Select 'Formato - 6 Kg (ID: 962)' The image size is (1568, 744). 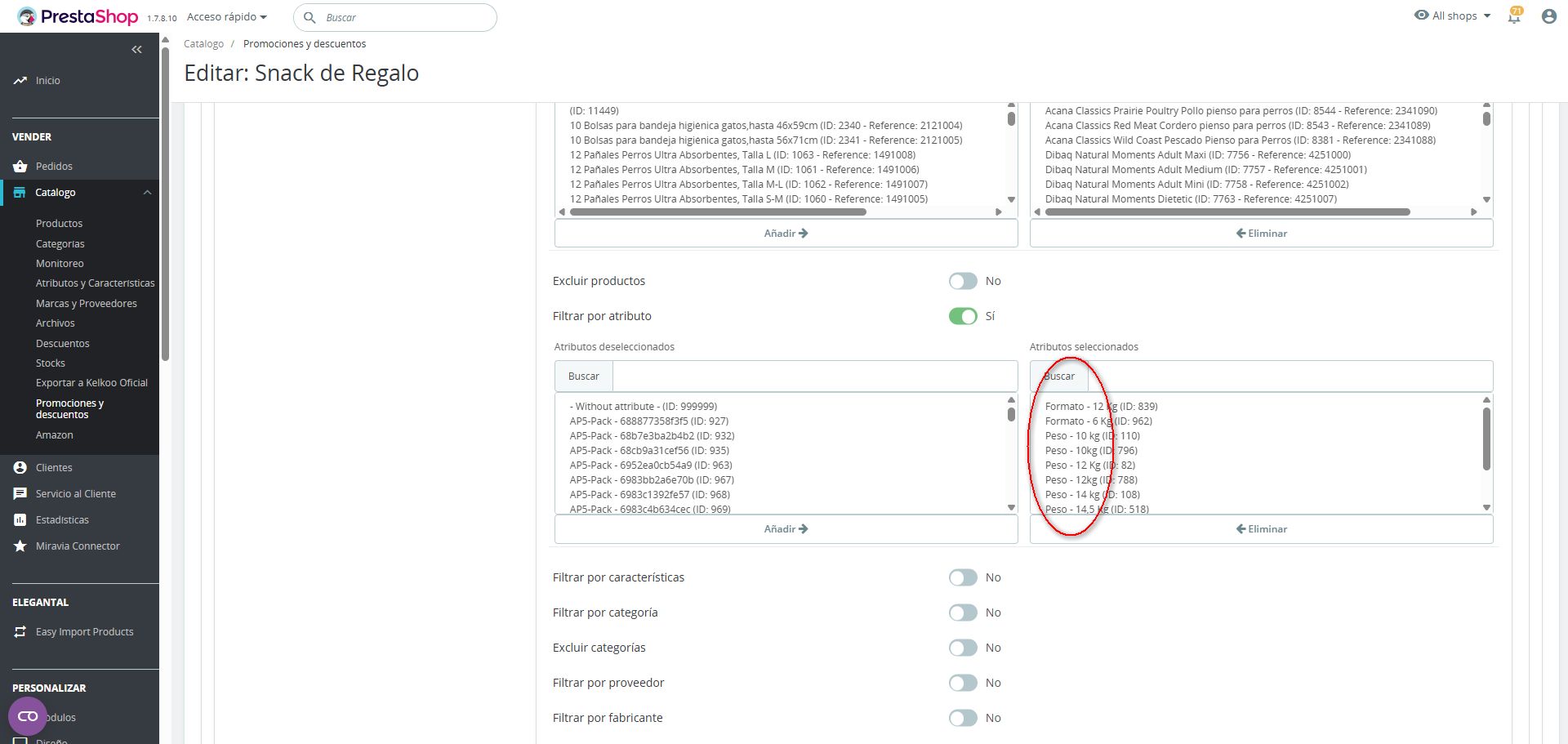1098,421
